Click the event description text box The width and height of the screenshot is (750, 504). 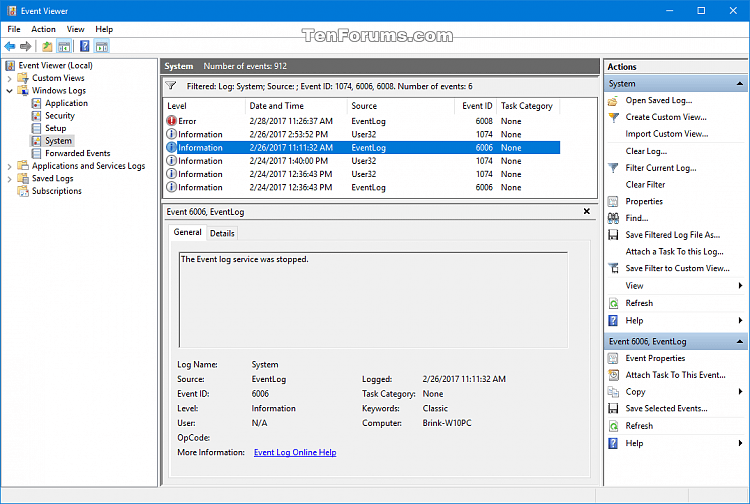click(373, 300)
